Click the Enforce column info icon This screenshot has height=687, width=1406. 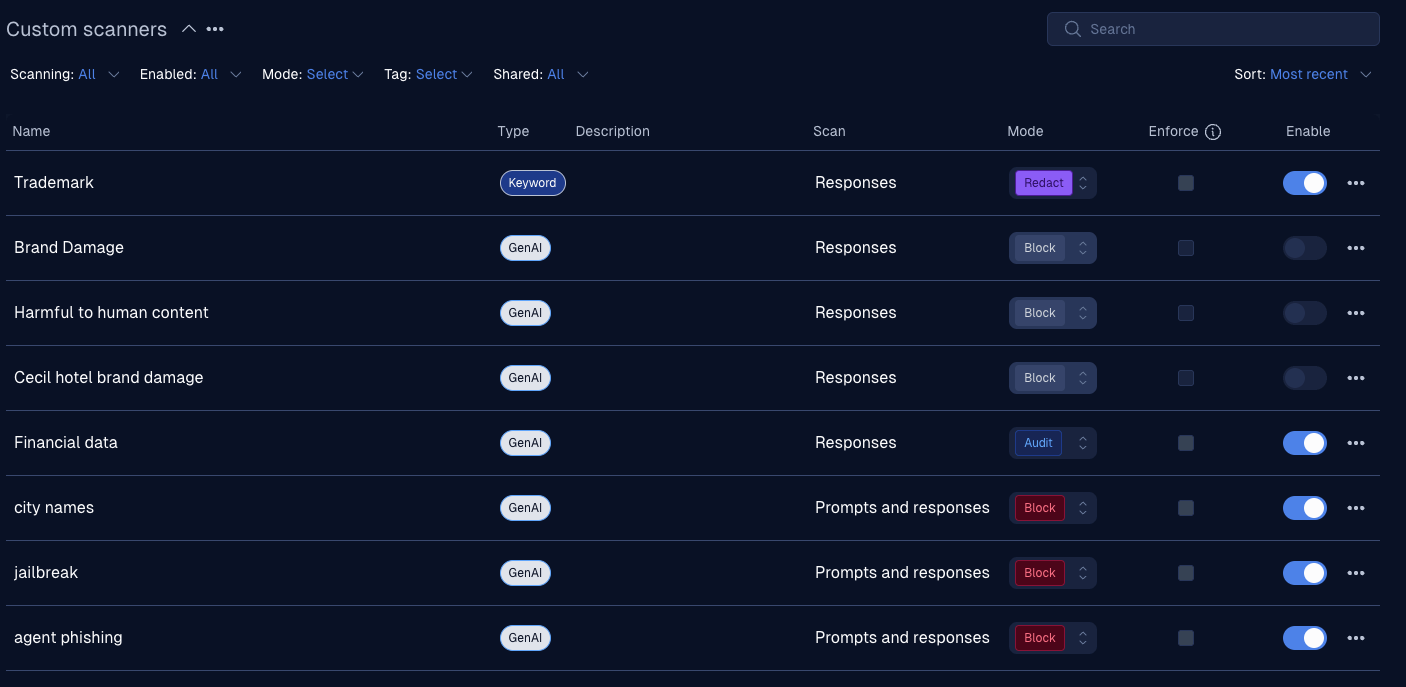pos(1213,132)
